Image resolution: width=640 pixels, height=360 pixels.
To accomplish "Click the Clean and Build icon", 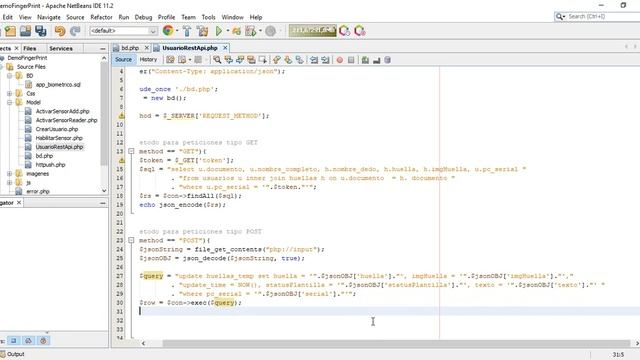I will point(202,31).
